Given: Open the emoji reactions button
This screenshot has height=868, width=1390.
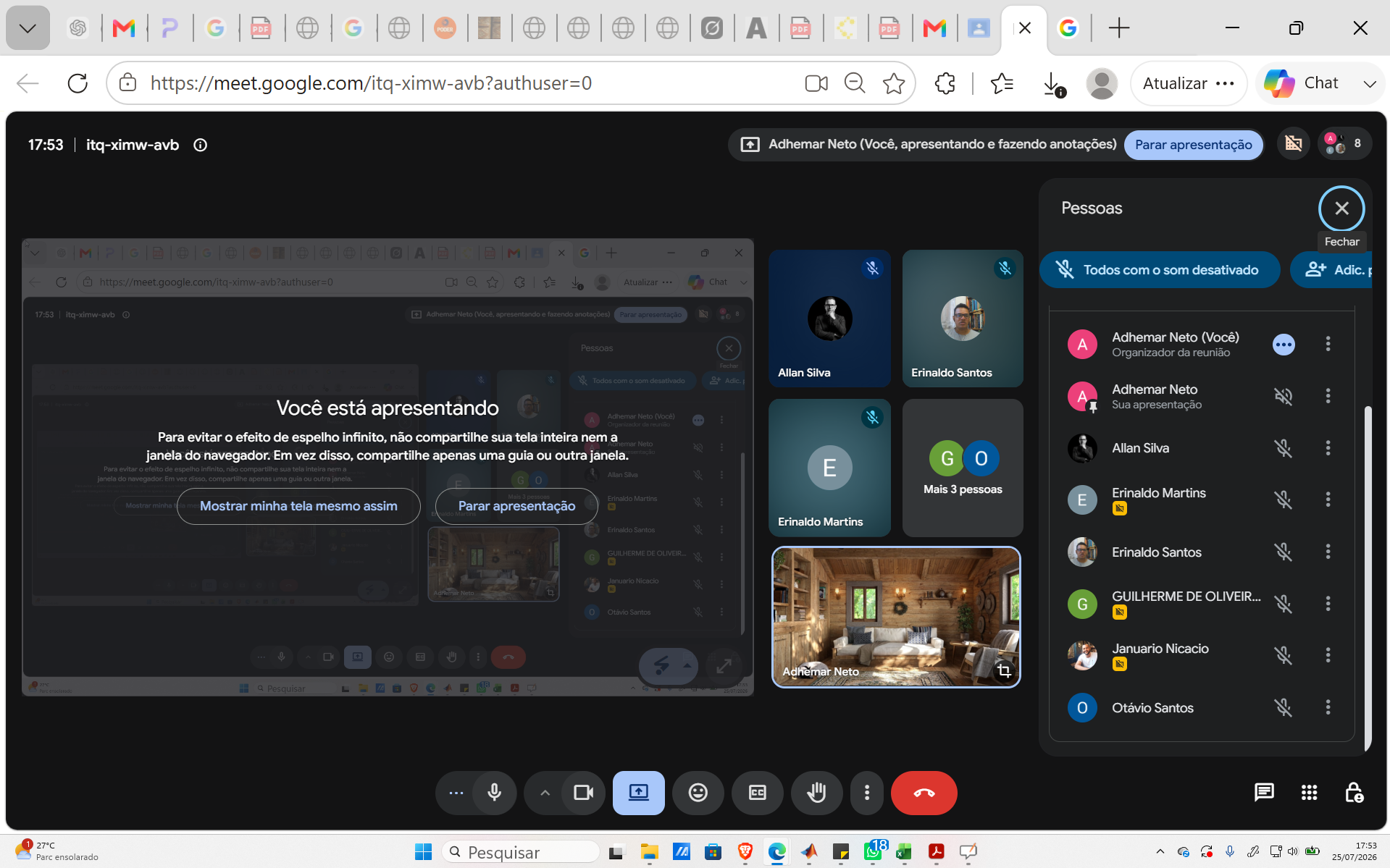Looking at the screenshot, I should click(698, 793).
